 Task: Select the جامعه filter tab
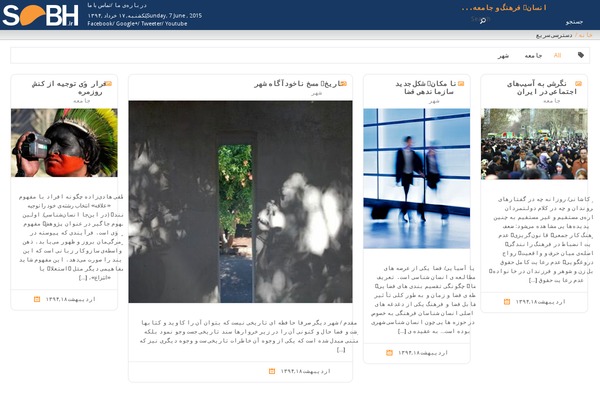click(x=533, y=56)
